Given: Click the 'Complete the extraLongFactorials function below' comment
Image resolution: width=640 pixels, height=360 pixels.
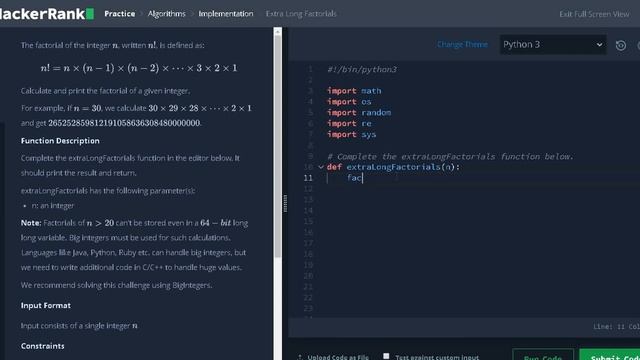Looking at the screenshot, I should pyautogui.click(x=450, y=156).
